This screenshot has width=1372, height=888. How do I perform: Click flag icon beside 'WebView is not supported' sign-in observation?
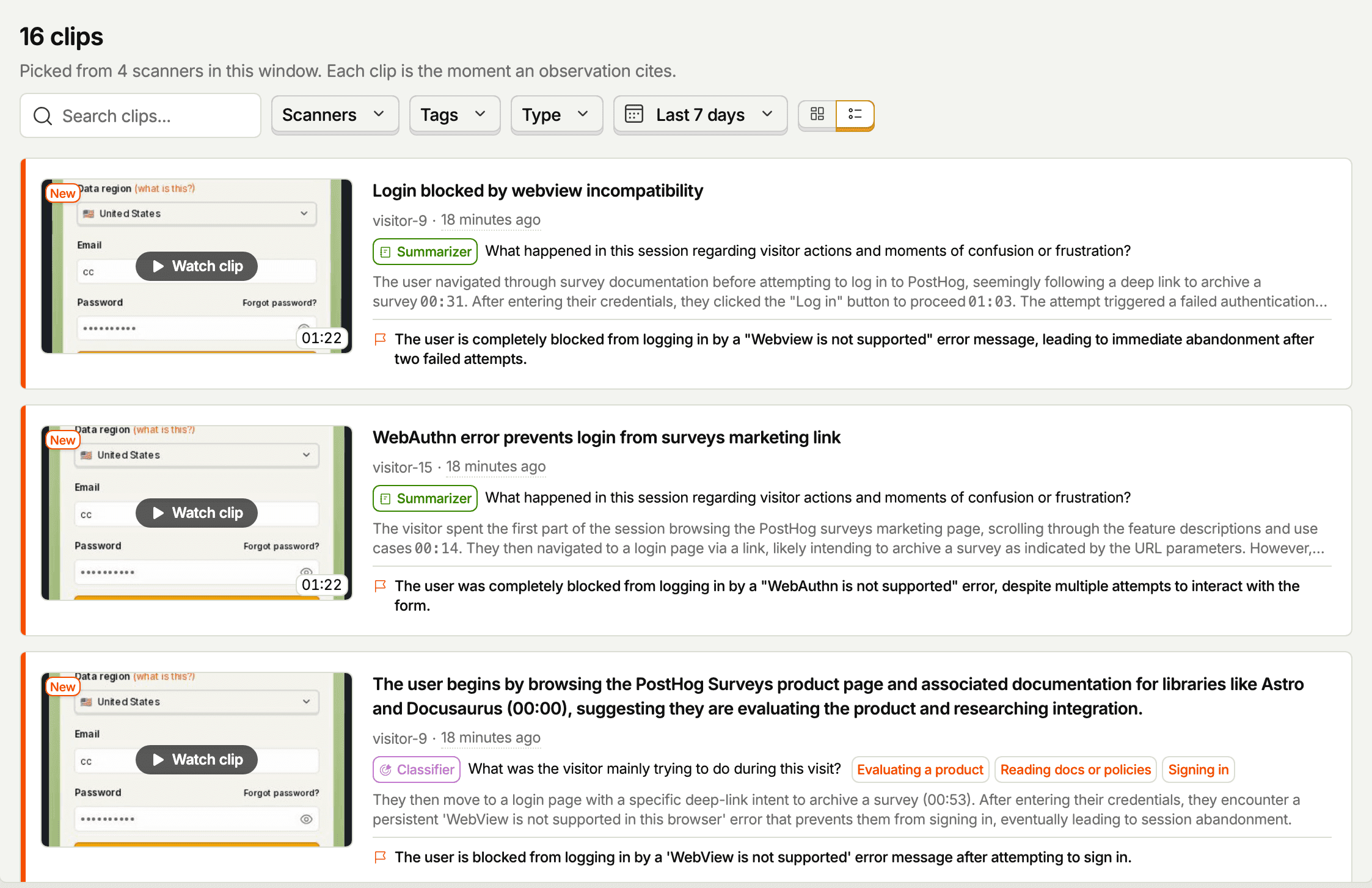[x=380, y=857]
